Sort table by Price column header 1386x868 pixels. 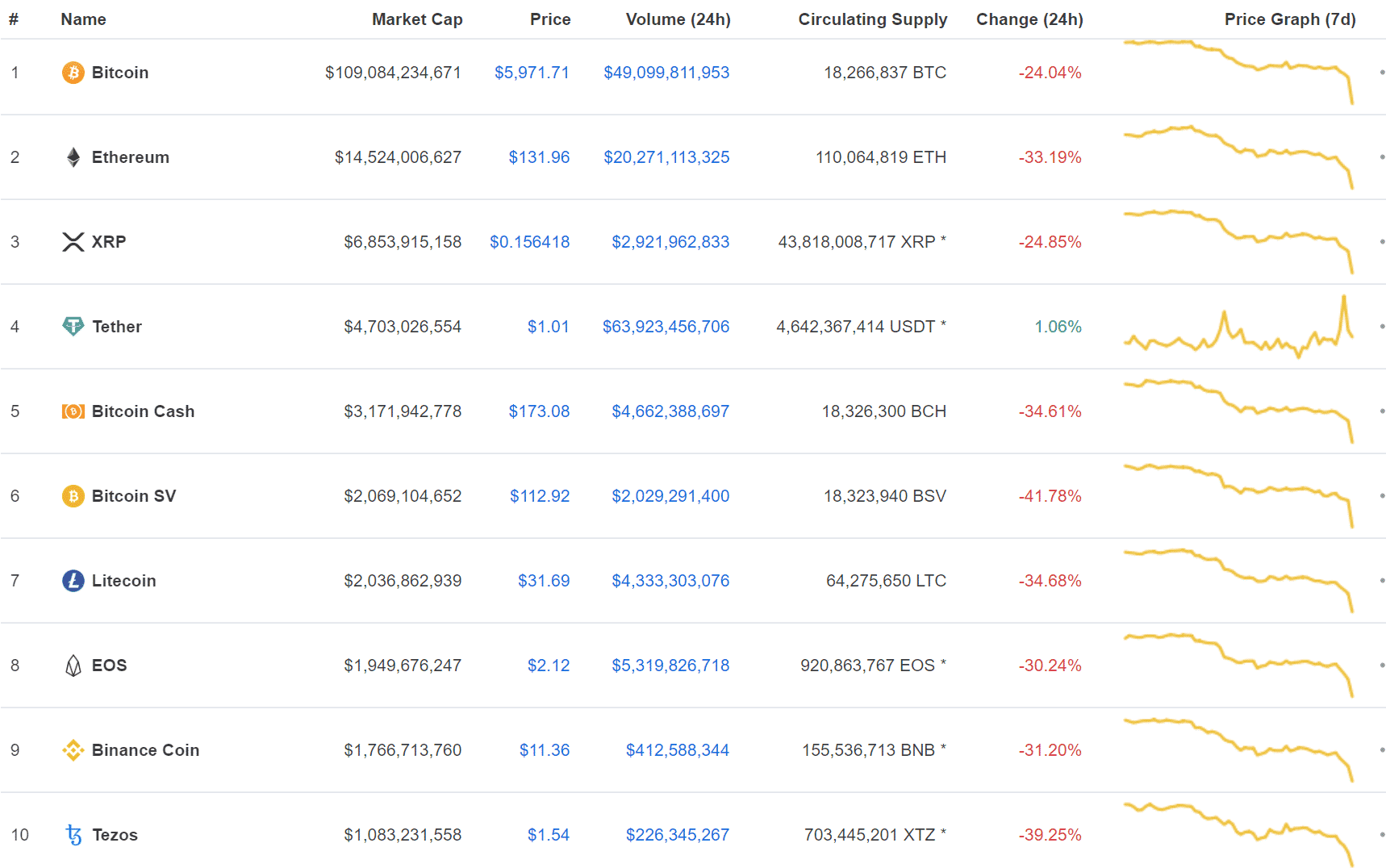pyautogui.click(x=550, y=19)
